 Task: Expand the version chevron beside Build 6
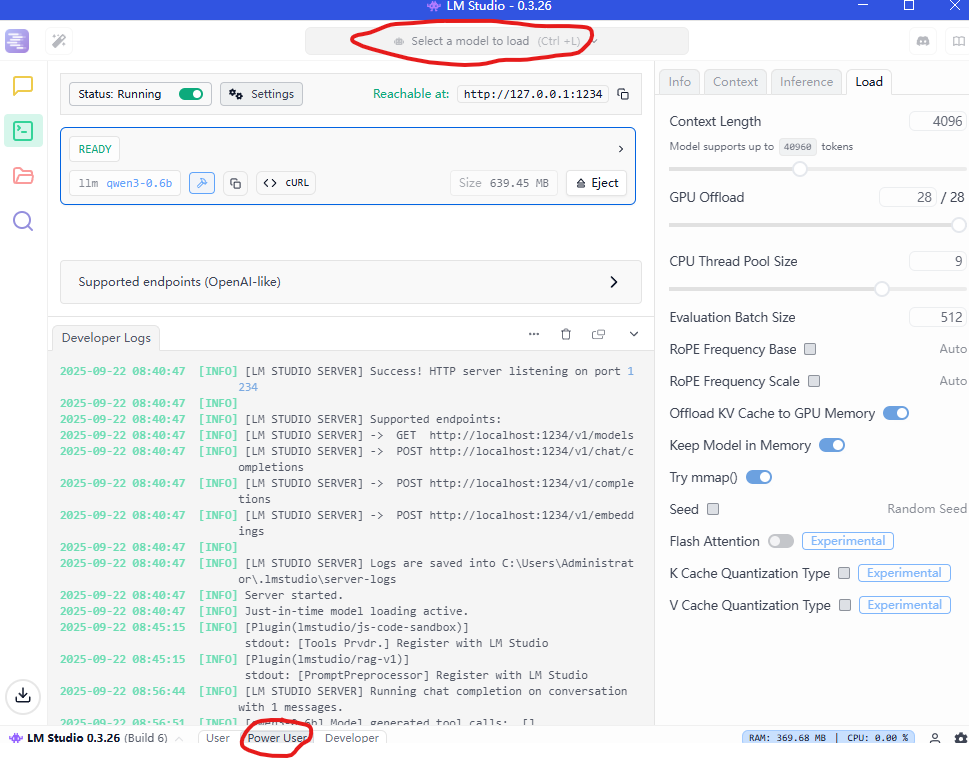pos(179,739)
